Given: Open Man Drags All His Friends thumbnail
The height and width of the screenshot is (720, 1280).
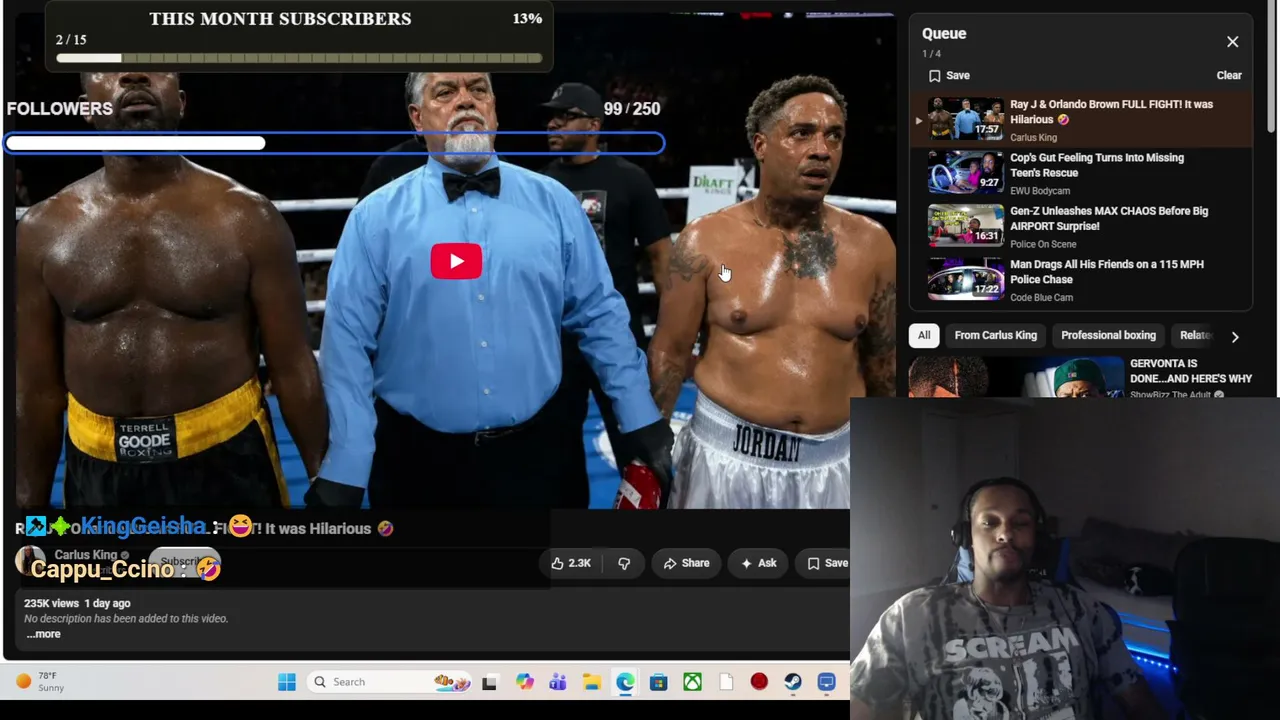Looking at the screenshot, I should coord(965,279).
